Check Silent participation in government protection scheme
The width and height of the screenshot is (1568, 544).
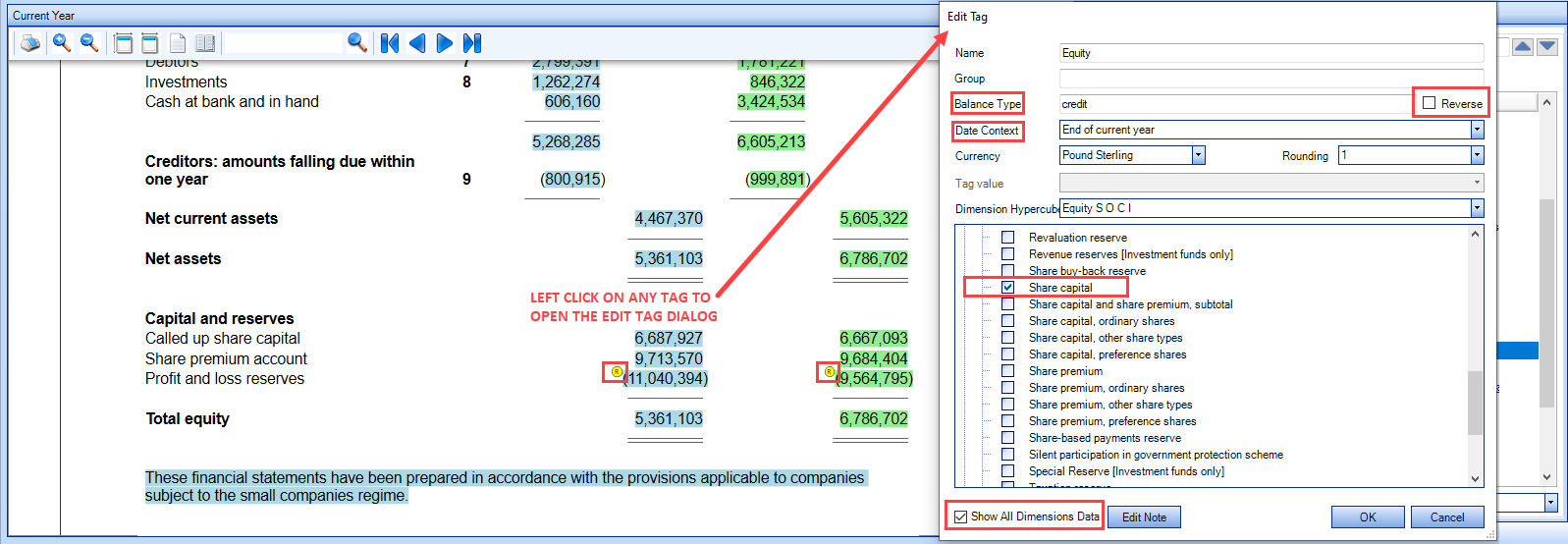pos(1007,455)
